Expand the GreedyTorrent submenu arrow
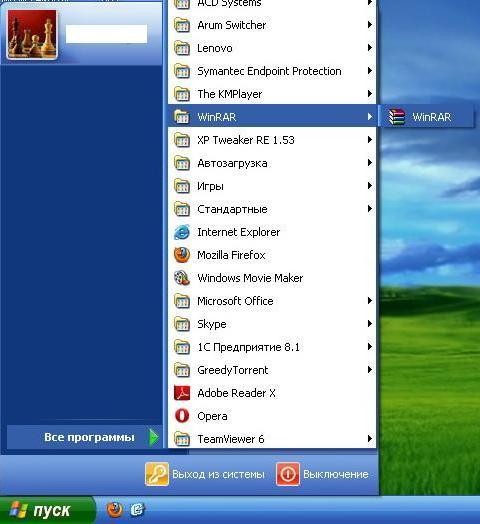Screen dimensions: 480x524 [x=370, y=370]
